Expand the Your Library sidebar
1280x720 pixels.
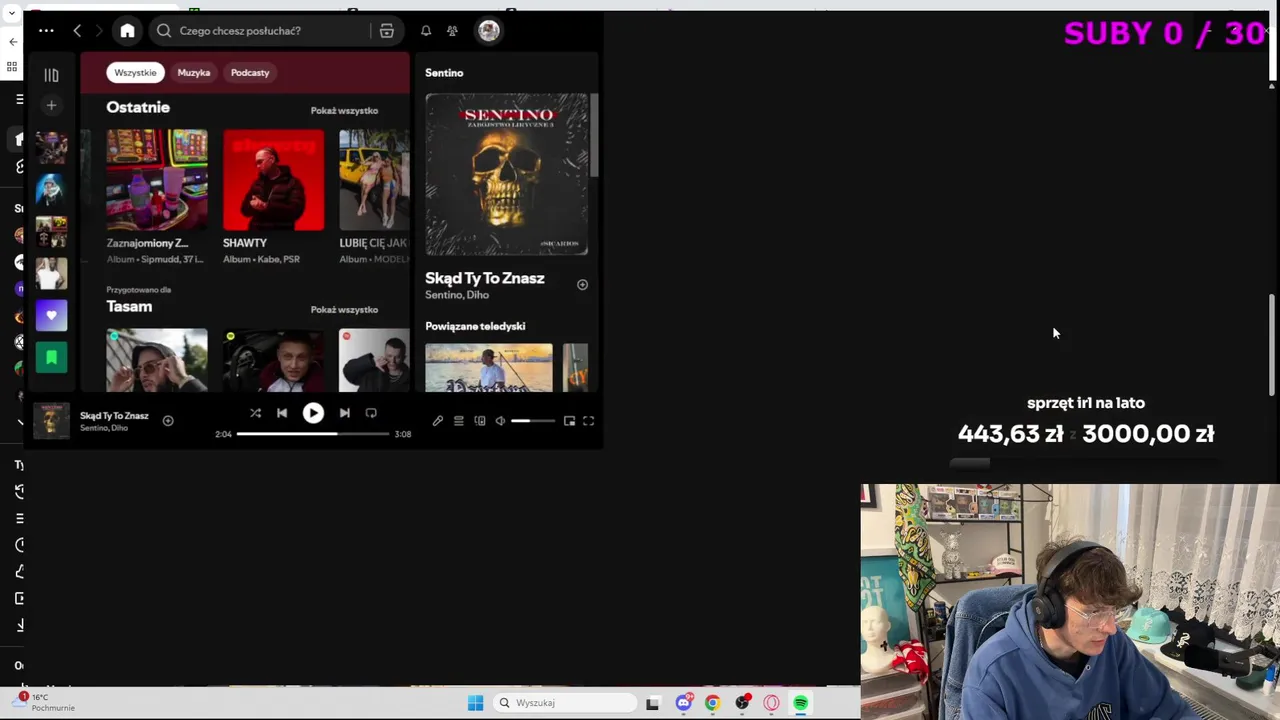tap(51, 75)
